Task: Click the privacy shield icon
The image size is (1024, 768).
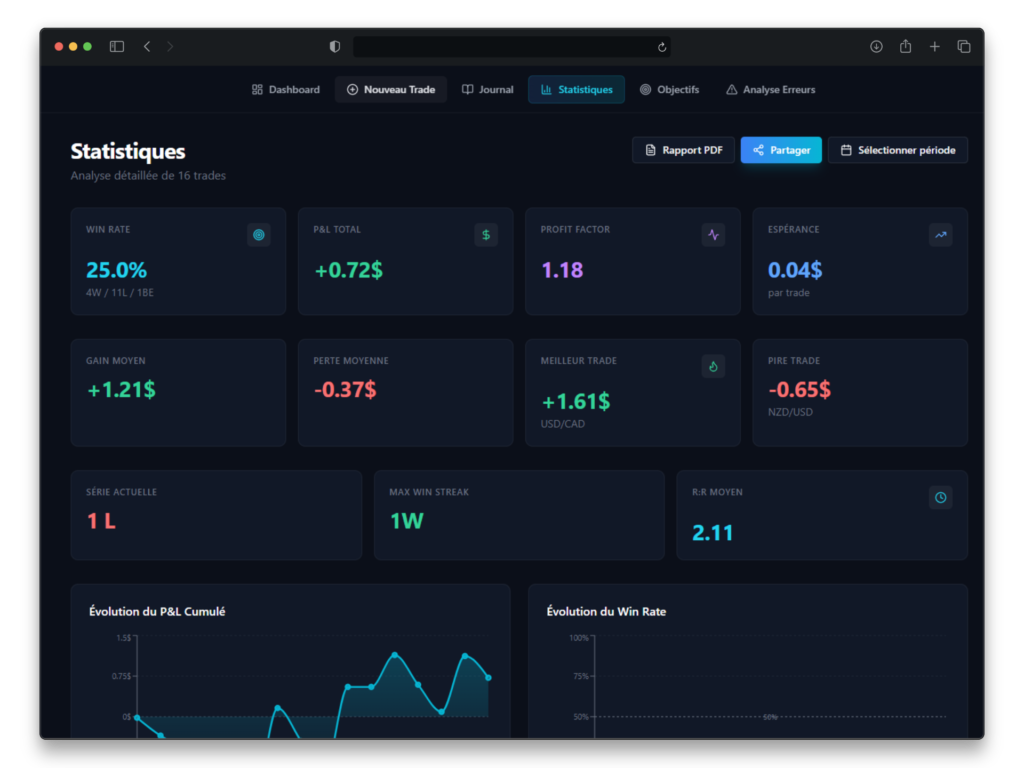Action: pos(335,46)
